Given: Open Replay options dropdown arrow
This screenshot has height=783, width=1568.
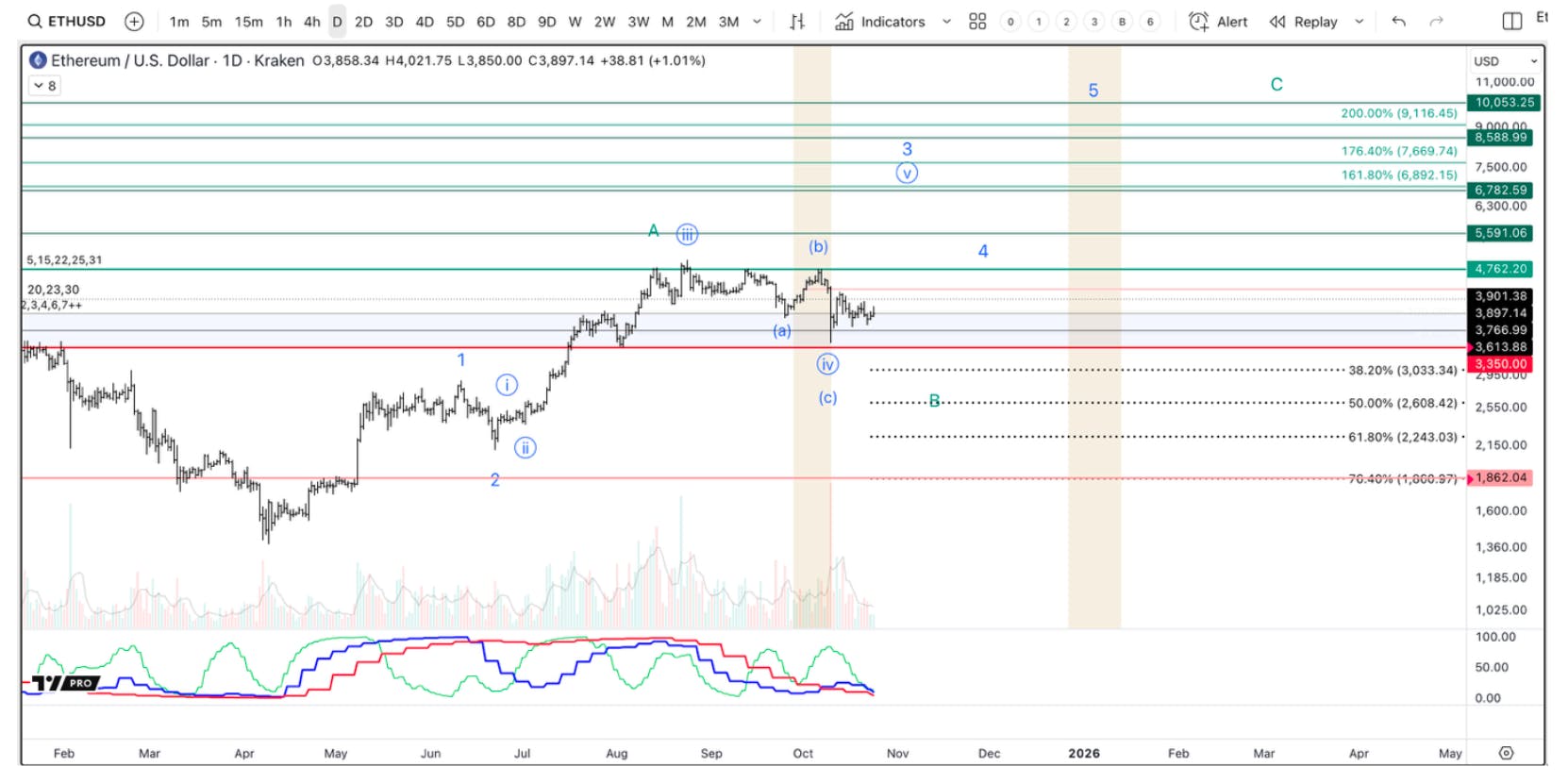Looking at the screenshot, I should pos(1359,21).
